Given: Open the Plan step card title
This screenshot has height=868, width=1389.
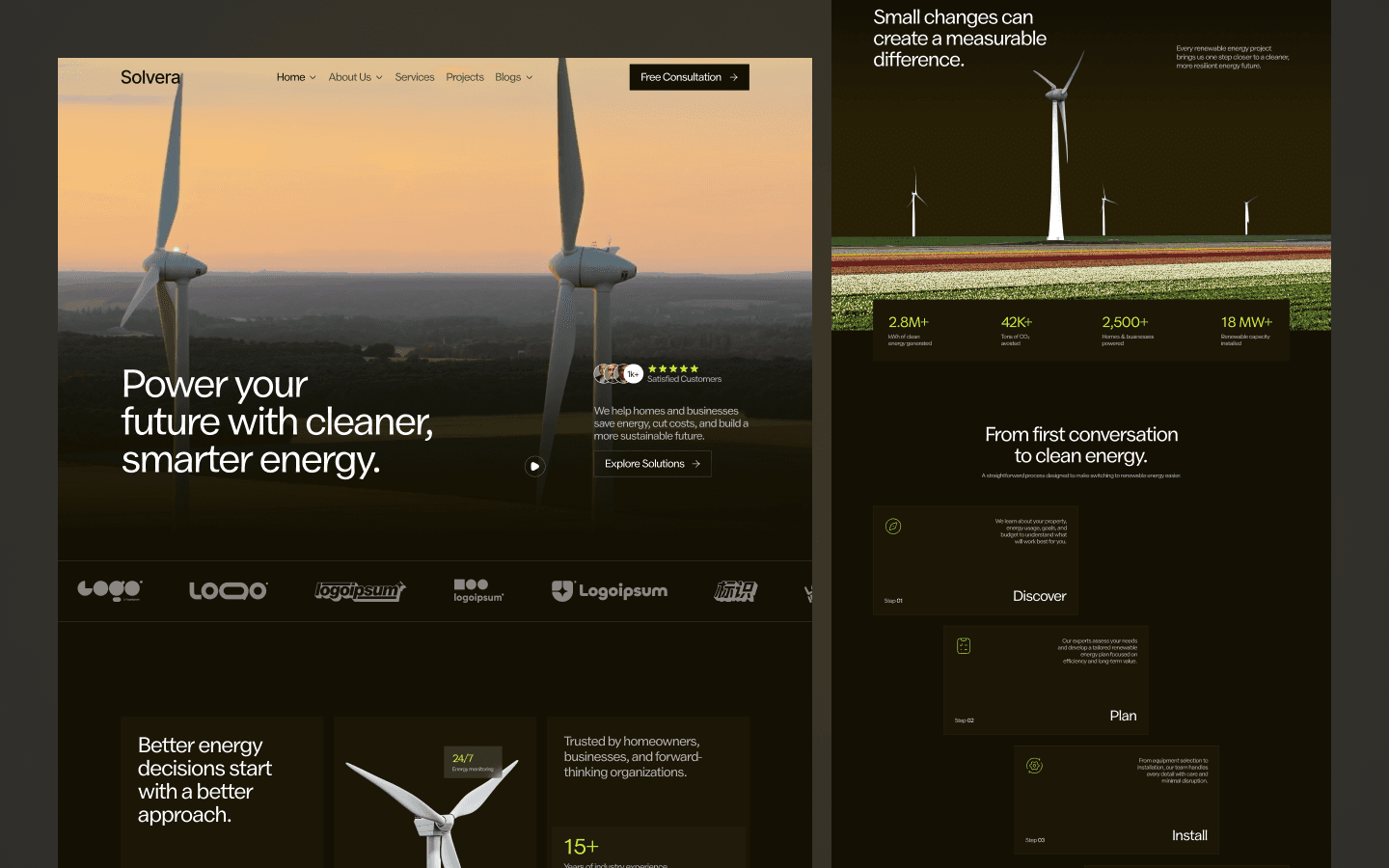Looking at the screenshot, I should (1123, 716).
